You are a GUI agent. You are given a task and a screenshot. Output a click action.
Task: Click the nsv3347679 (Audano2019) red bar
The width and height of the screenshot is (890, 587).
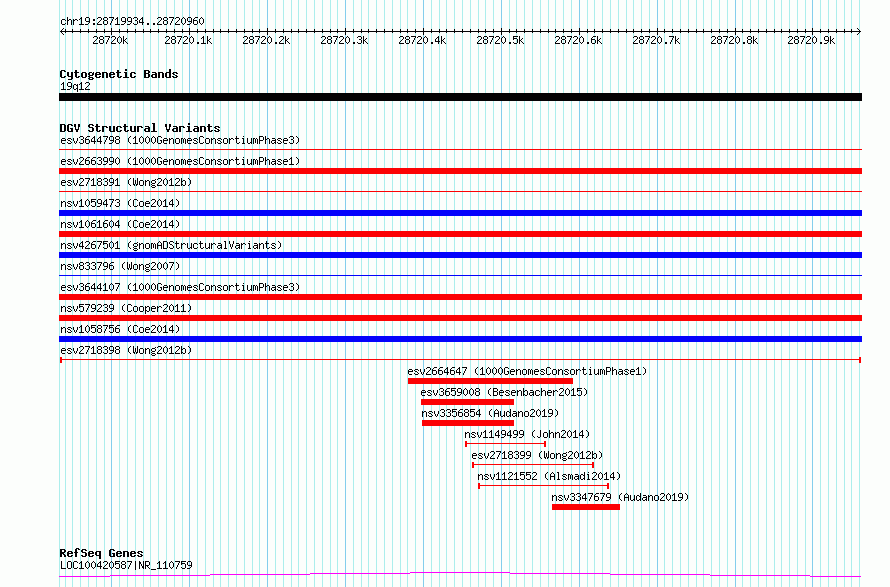(x=586, y=507)
